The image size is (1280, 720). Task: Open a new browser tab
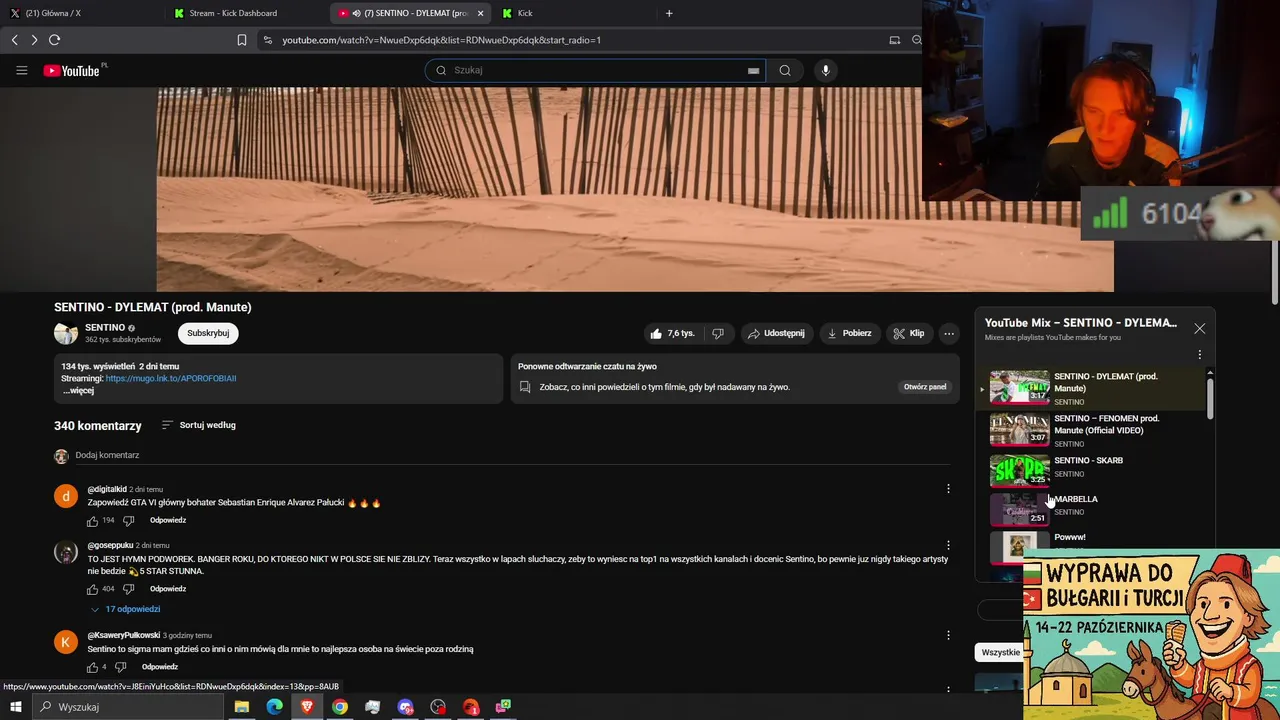[x=669, y=13]
